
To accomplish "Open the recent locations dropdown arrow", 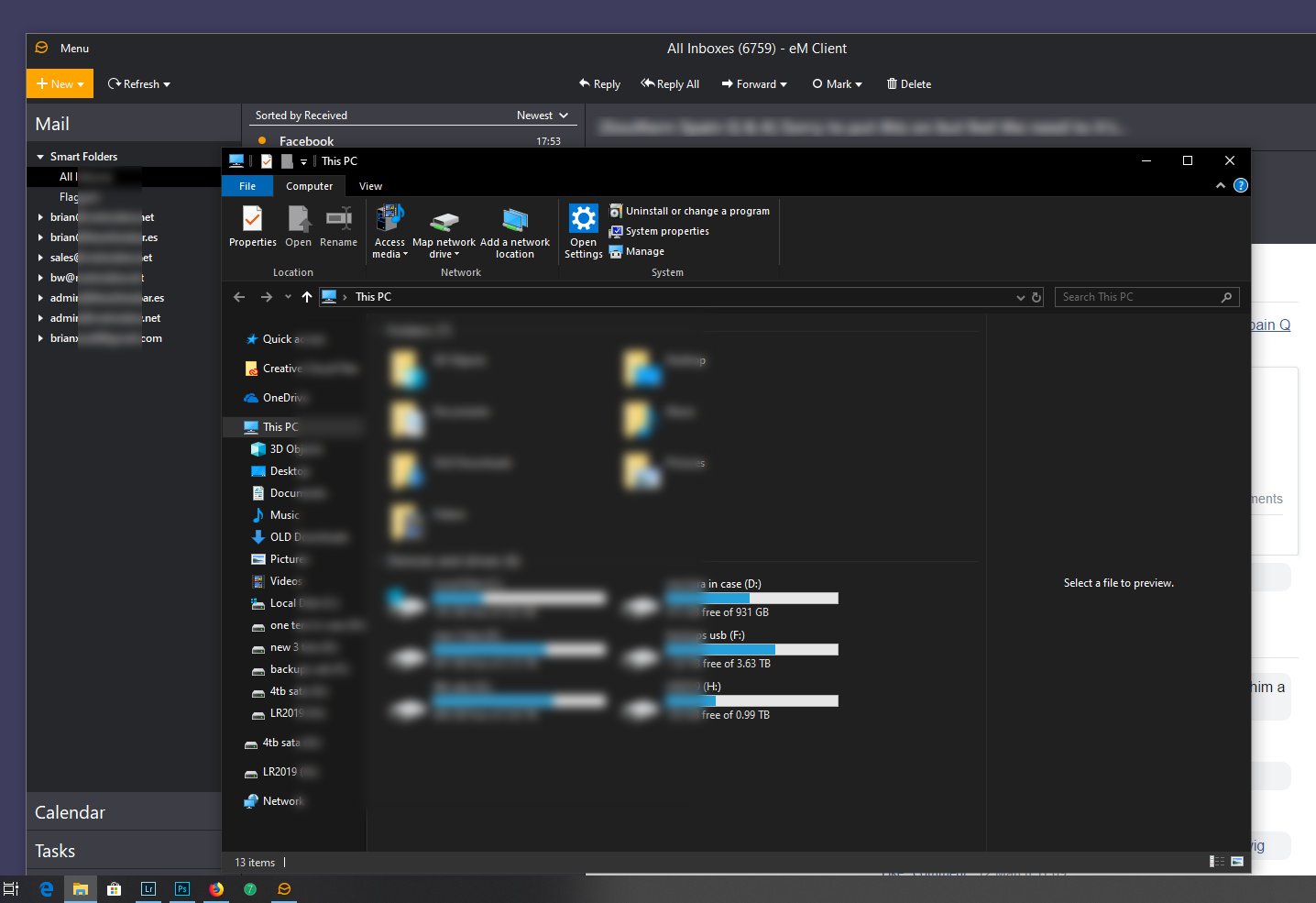I will pyautogui.click(x=288, y=297).
